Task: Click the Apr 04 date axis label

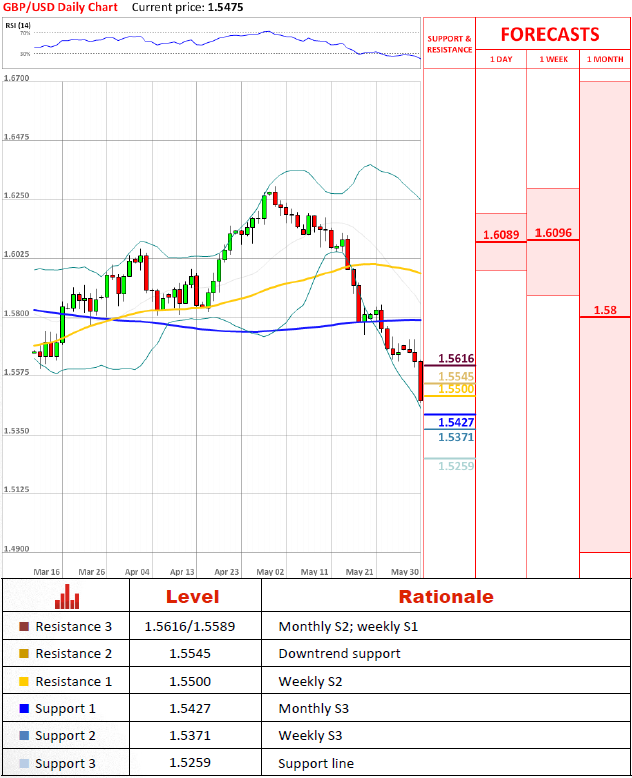Action: [x=137, y=572]
